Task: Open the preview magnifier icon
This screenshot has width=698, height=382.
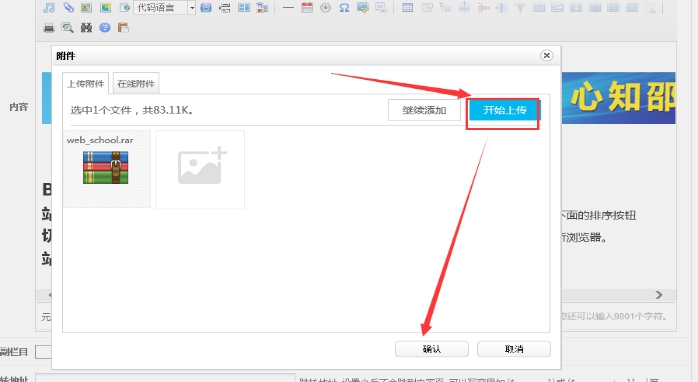Action: click(68, 28)
